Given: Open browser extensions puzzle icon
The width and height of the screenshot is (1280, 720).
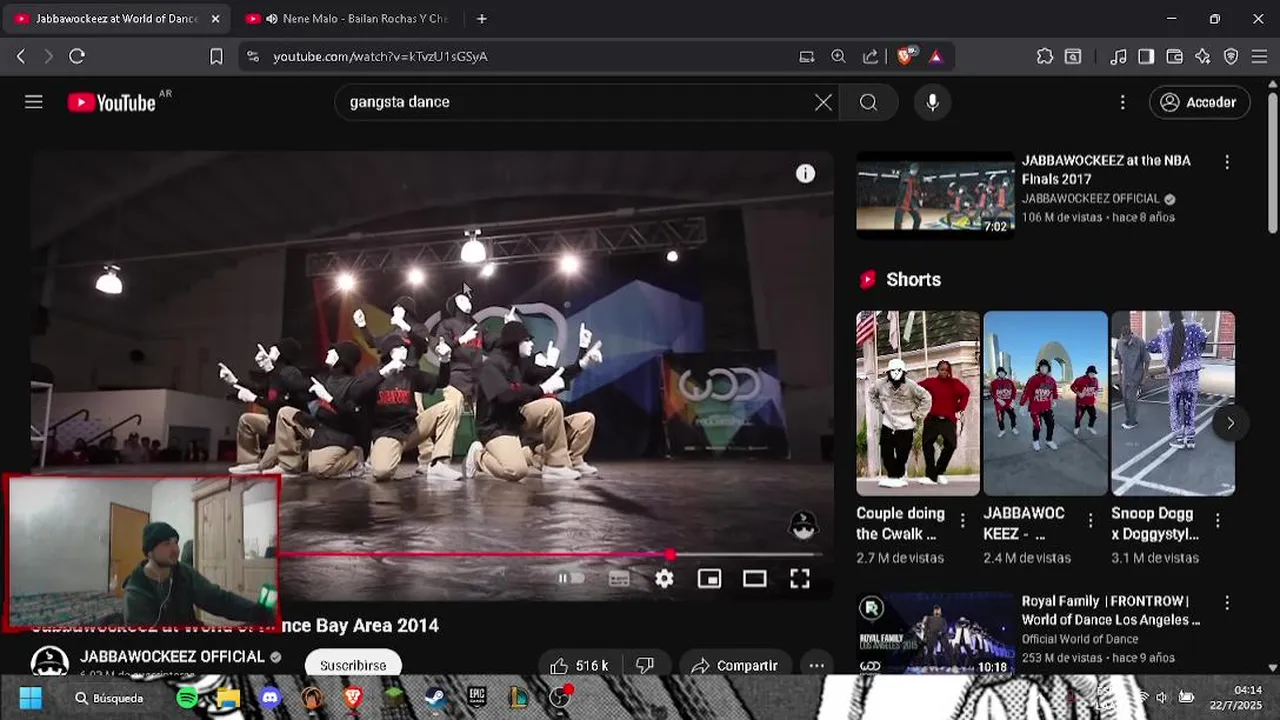Looking at the screenshot, I should coord(1045,57).
